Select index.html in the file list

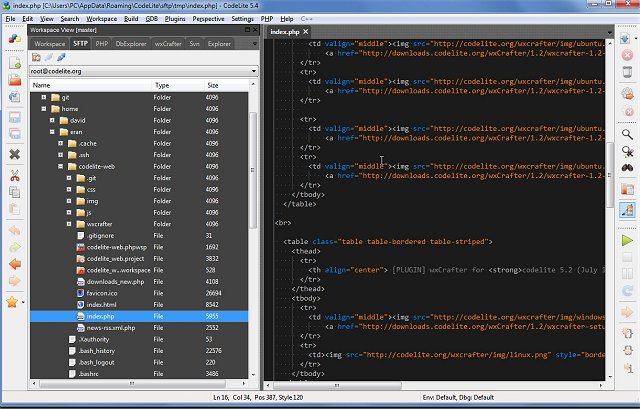103,304
